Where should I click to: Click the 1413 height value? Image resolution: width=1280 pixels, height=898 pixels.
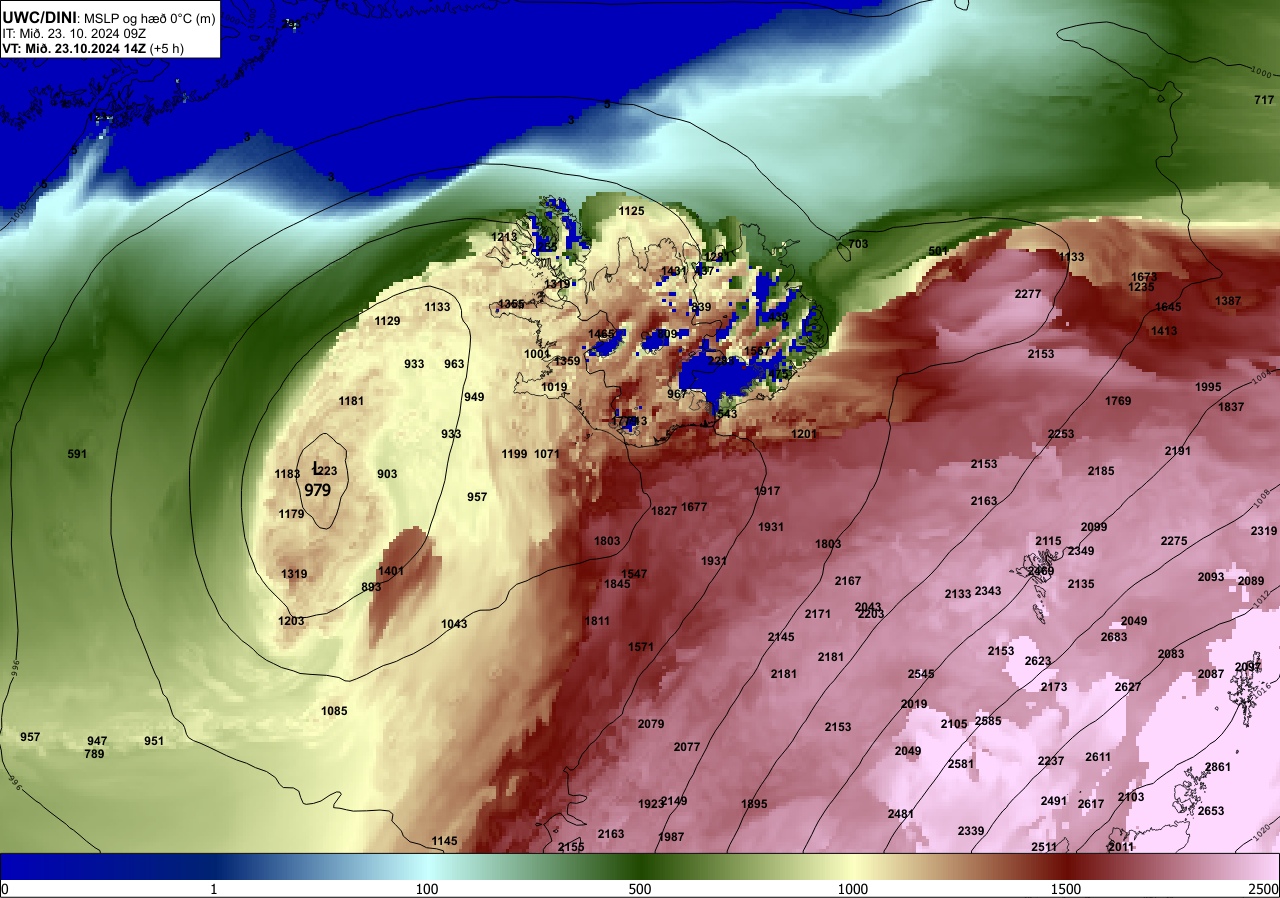pos(1164,331)
